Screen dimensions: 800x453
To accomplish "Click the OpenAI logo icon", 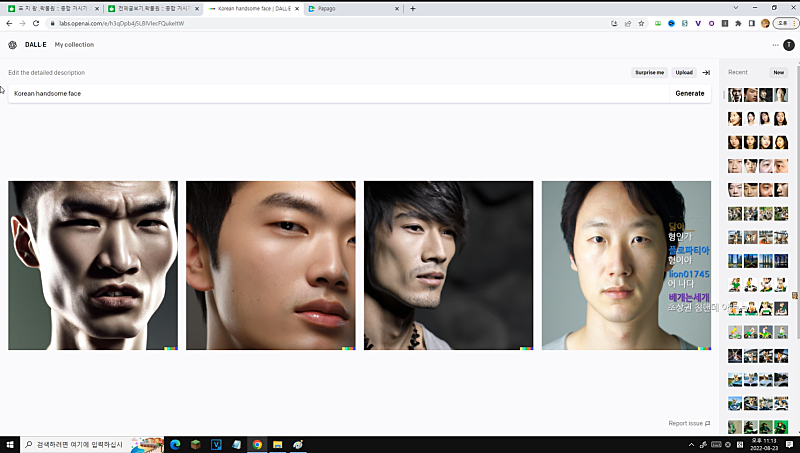I will 12,45.
